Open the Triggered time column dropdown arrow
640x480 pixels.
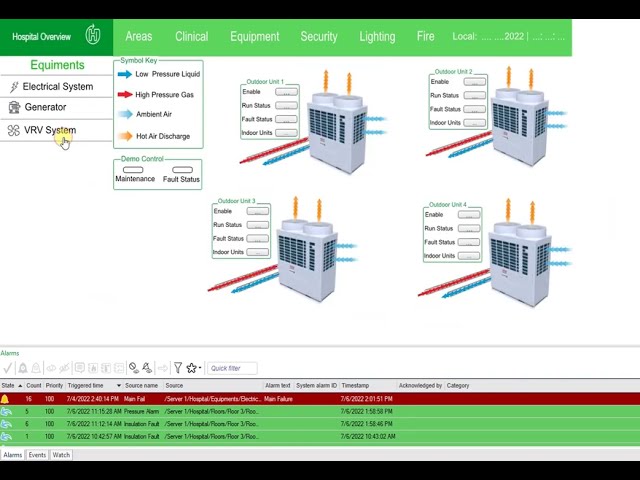[119, 385]
